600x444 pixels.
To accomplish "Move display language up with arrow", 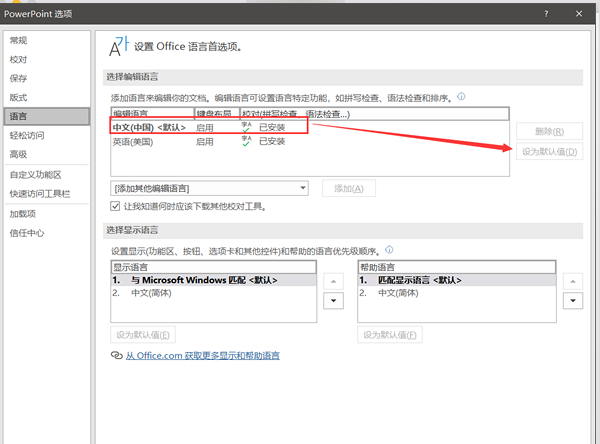I will tap(333, 281).
